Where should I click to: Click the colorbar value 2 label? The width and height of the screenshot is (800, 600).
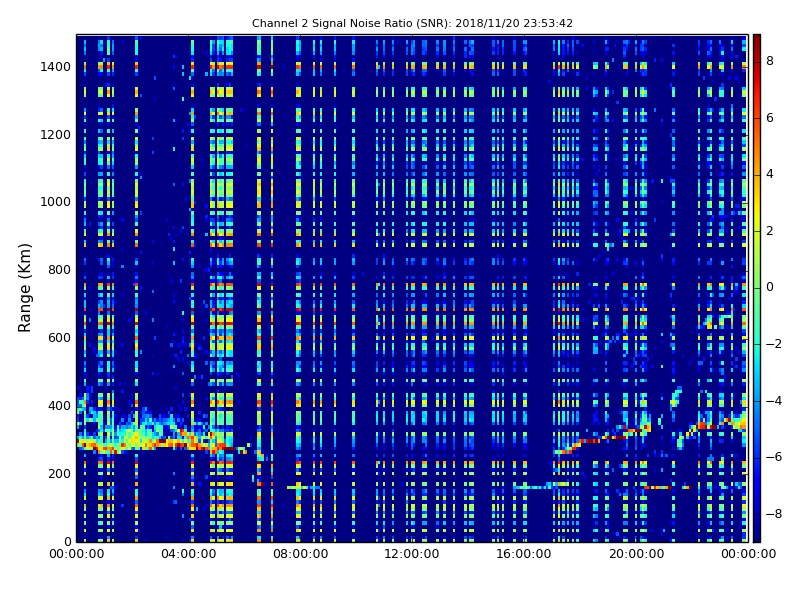coord(770,231)
